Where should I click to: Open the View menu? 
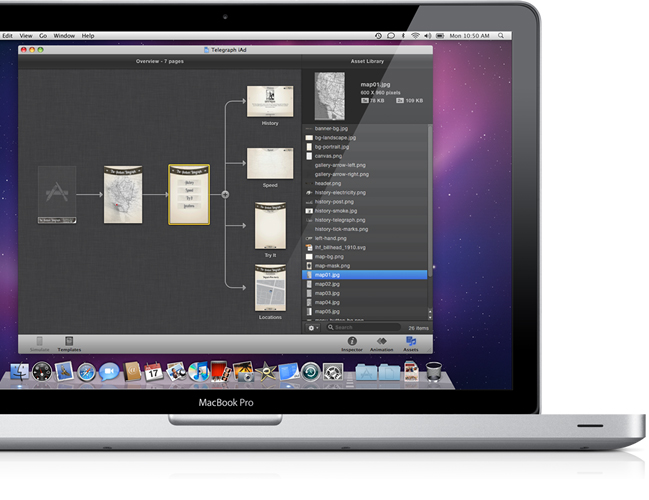point(26,36)
